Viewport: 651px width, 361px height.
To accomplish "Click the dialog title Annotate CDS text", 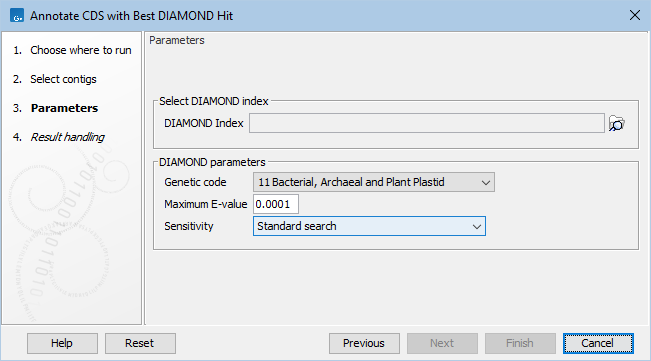I will point(131,16).
